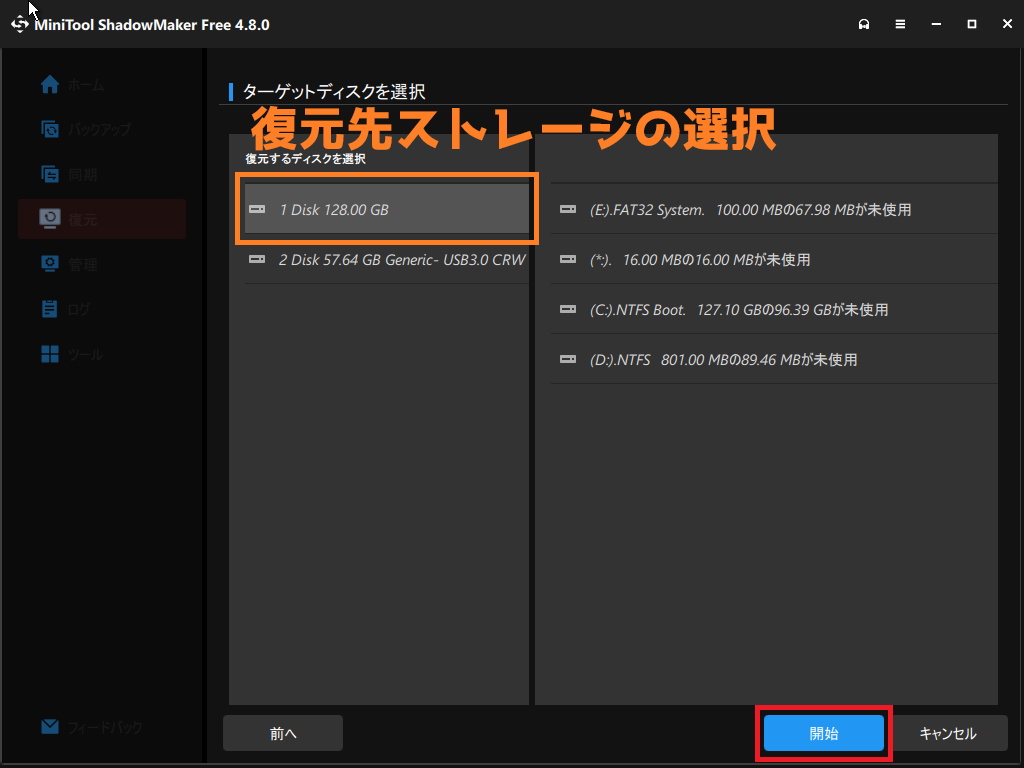This screenshot has width=1024, height=768.
Task: Select 2 Disk 57.64 GB Generic USB3.0 CRW
Action: tap(386, 260)
